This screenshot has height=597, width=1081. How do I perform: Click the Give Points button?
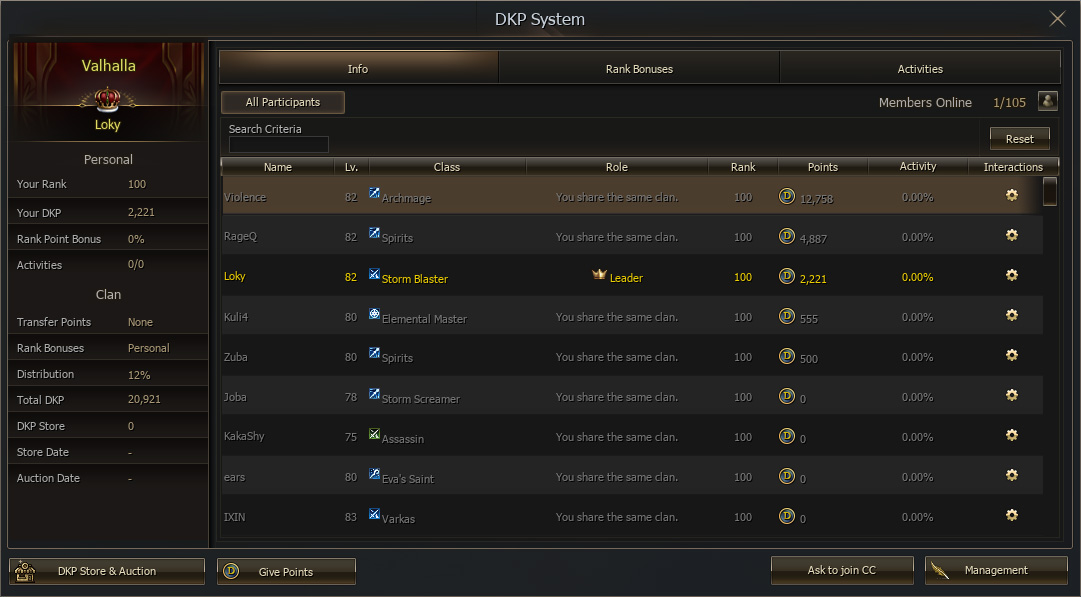[286, 572]
